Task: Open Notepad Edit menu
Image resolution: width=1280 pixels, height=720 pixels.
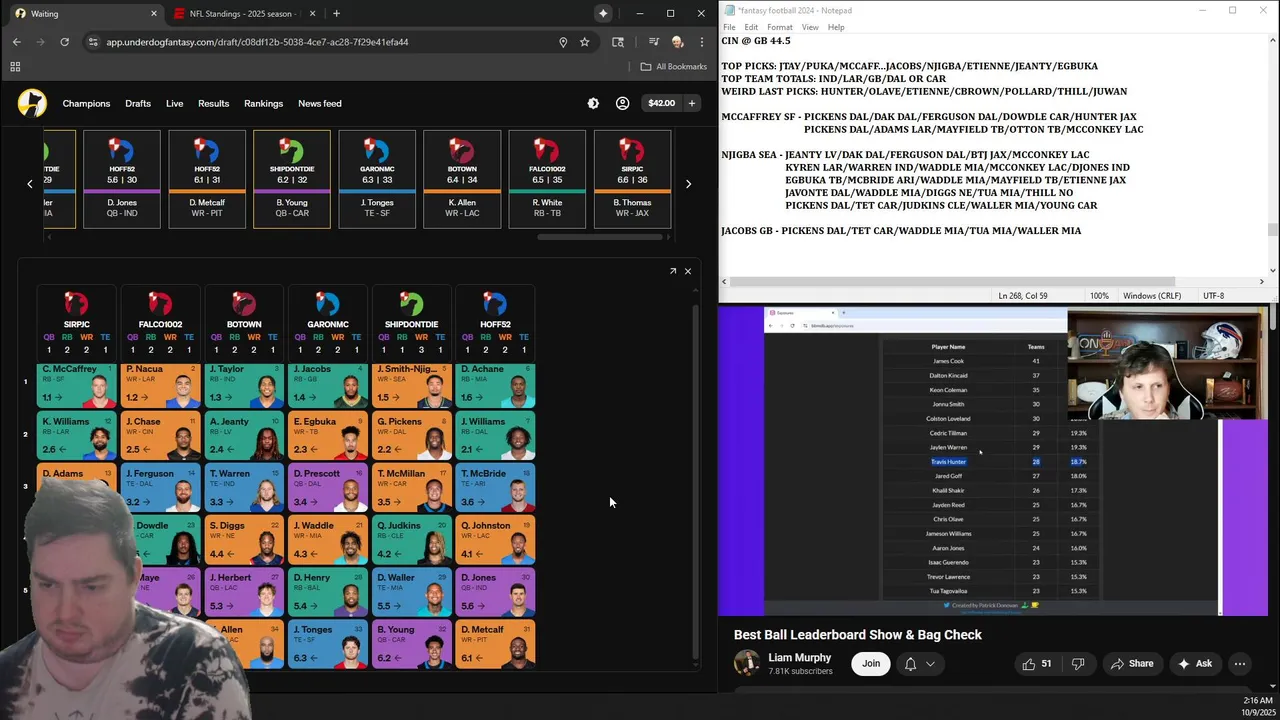Action: click(751, 27)
